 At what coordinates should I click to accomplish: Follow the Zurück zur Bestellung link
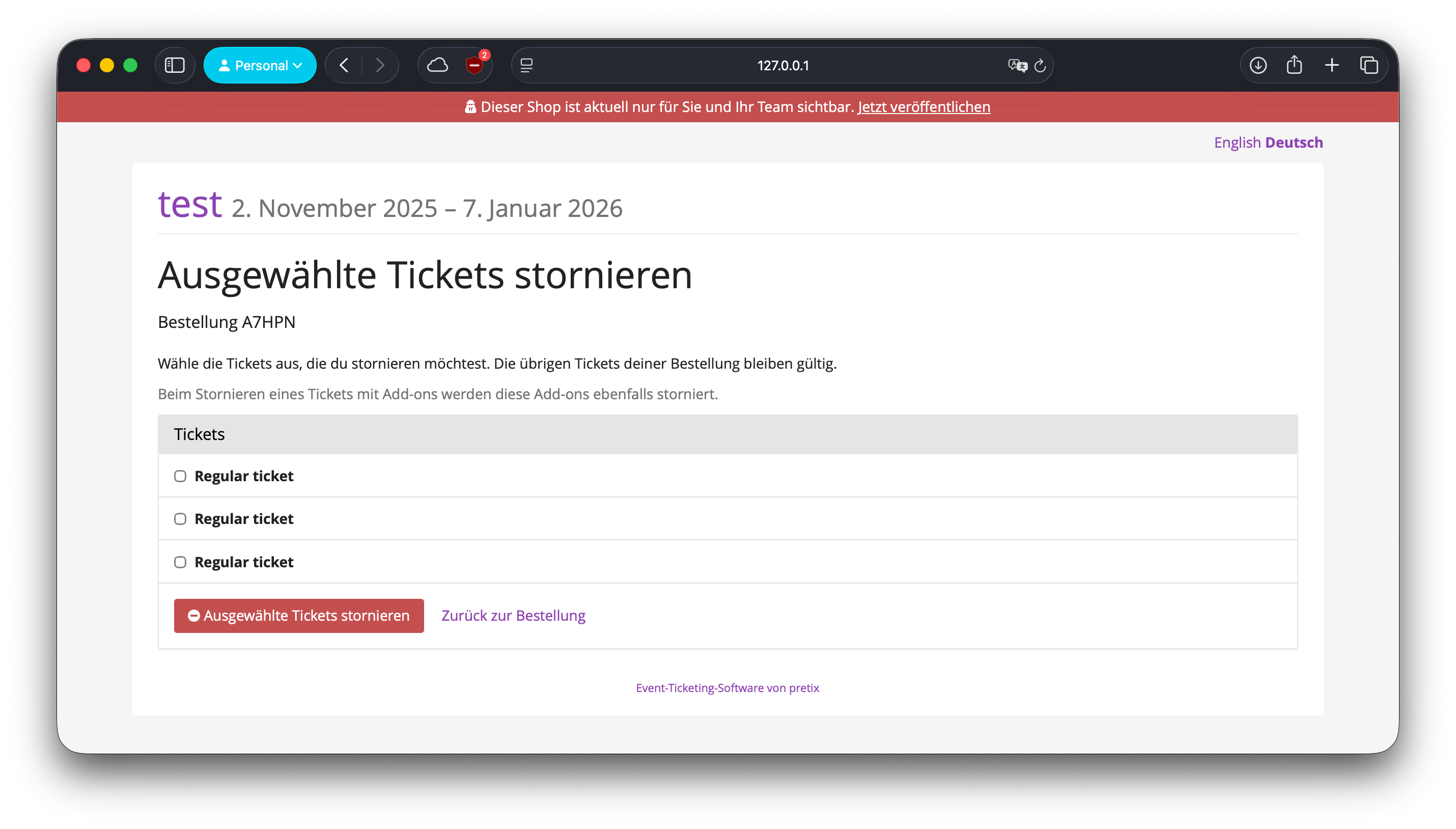click(513, 616)
